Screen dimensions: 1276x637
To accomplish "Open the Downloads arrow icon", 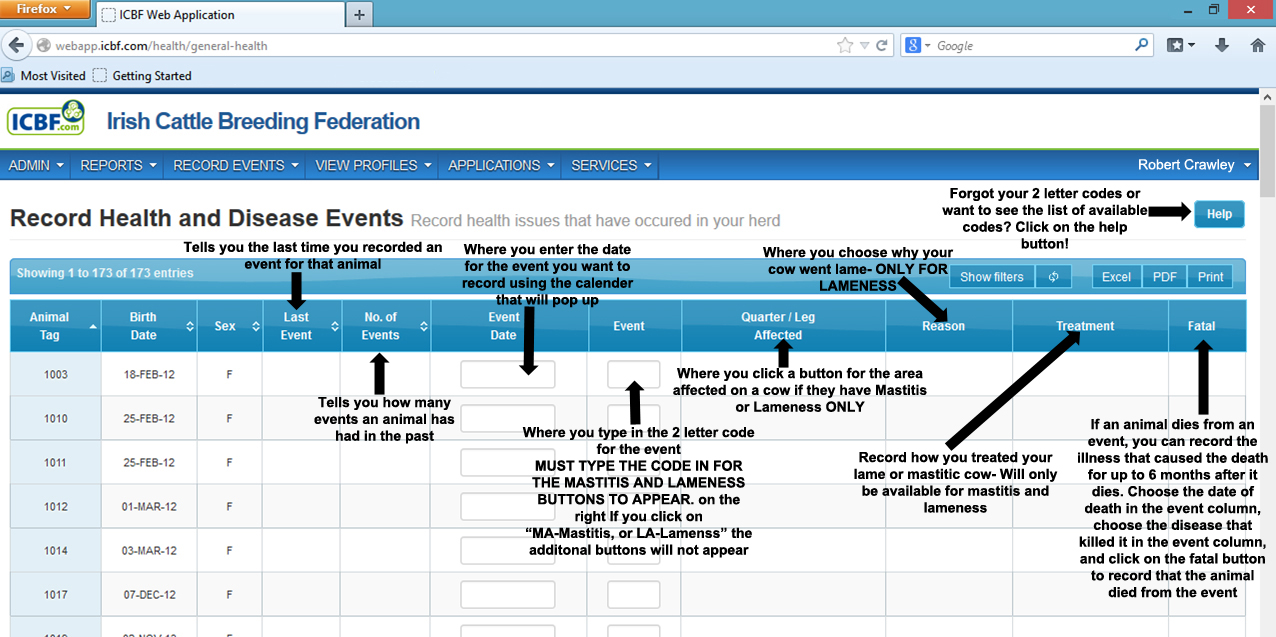I will coord(1222,46).
